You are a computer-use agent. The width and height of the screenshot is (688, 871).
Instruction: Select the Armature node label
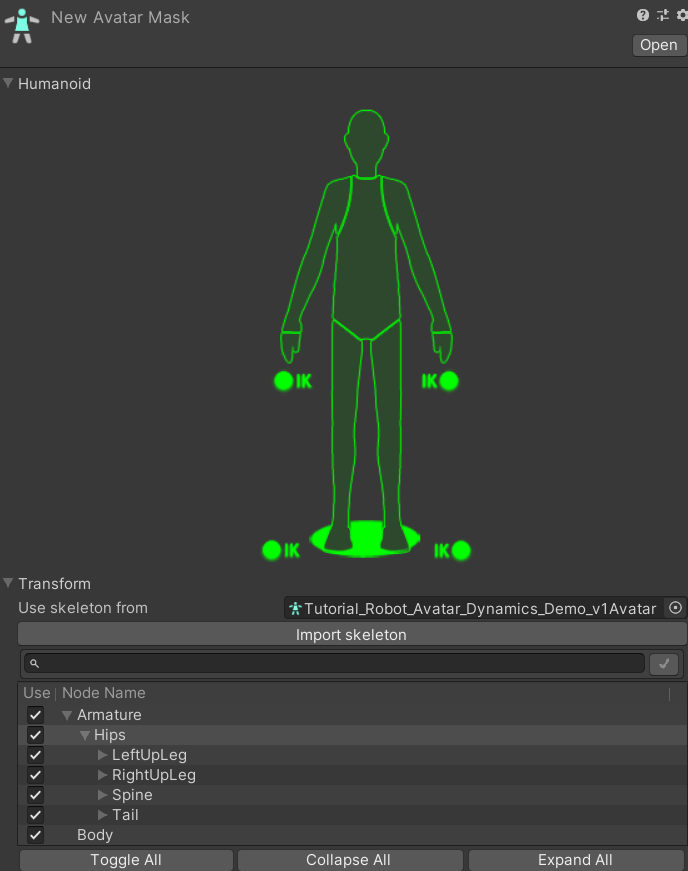click(x=109, y=715)
